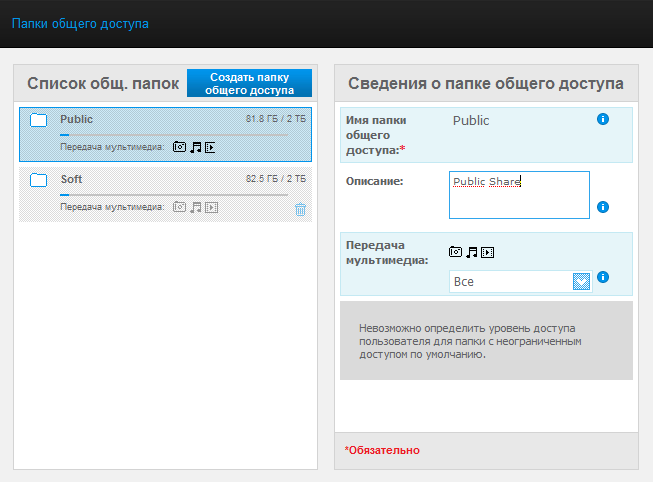Click music note icon in share details panel

(x=471, y=252)
